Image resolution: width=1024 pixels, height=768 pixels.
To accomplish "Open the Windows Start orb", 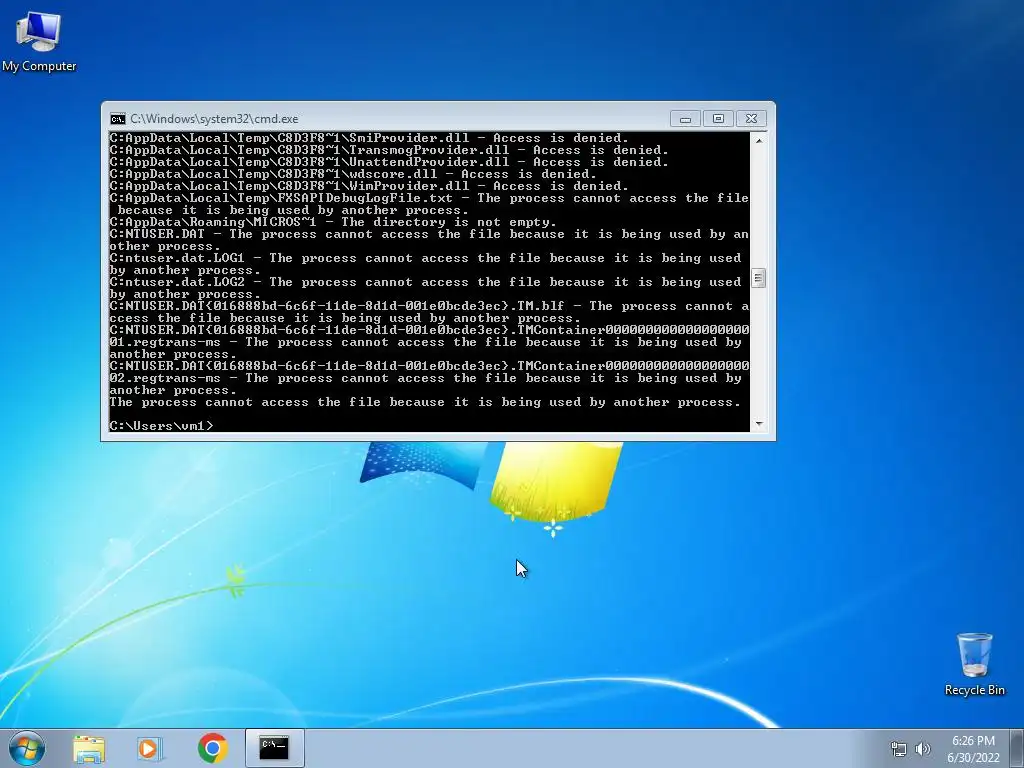I will [27, 748].
